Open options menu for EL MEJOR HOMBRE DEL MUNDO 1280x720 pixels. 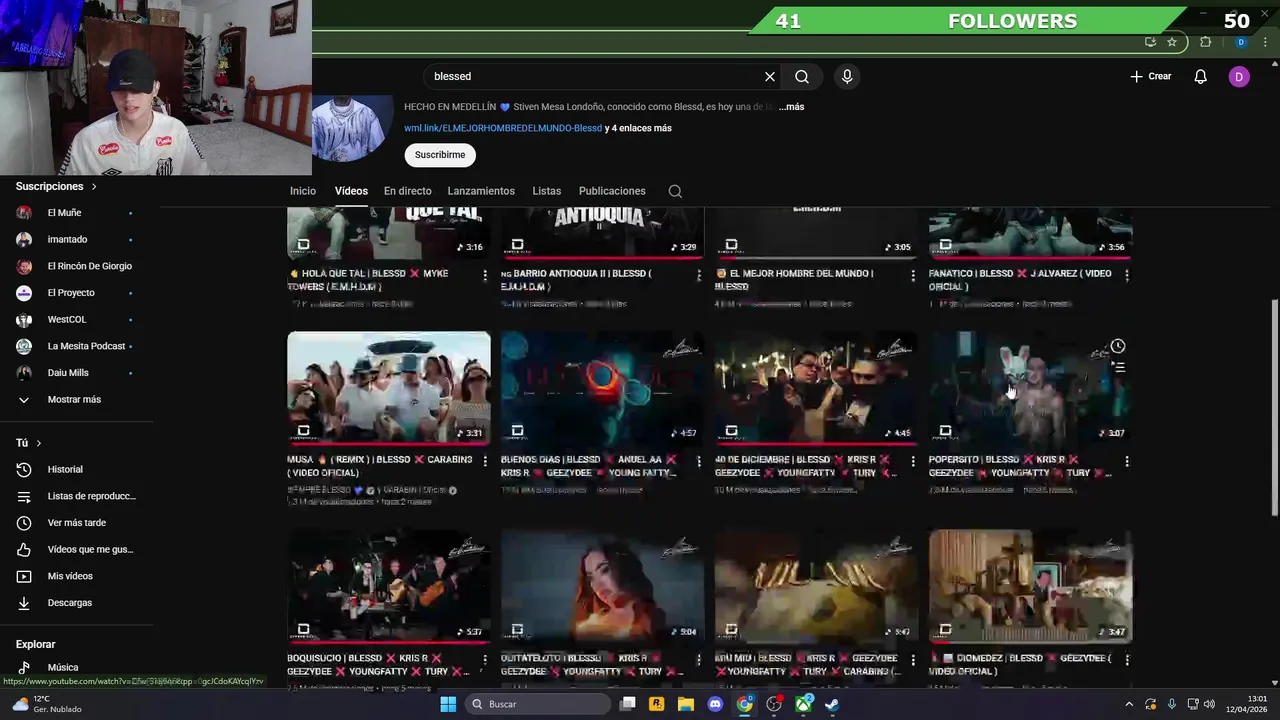click(913, 274)
